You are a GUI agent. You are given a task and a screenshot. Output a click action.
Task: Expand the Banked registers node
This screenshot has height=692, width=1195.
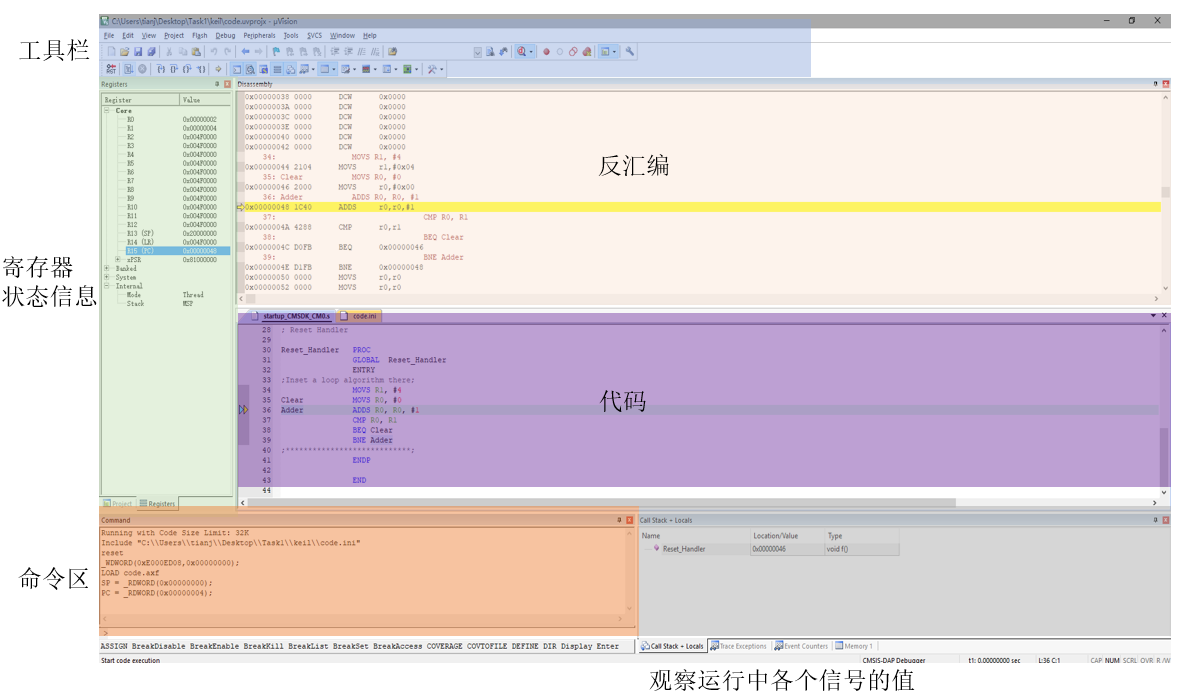point(107,268)
